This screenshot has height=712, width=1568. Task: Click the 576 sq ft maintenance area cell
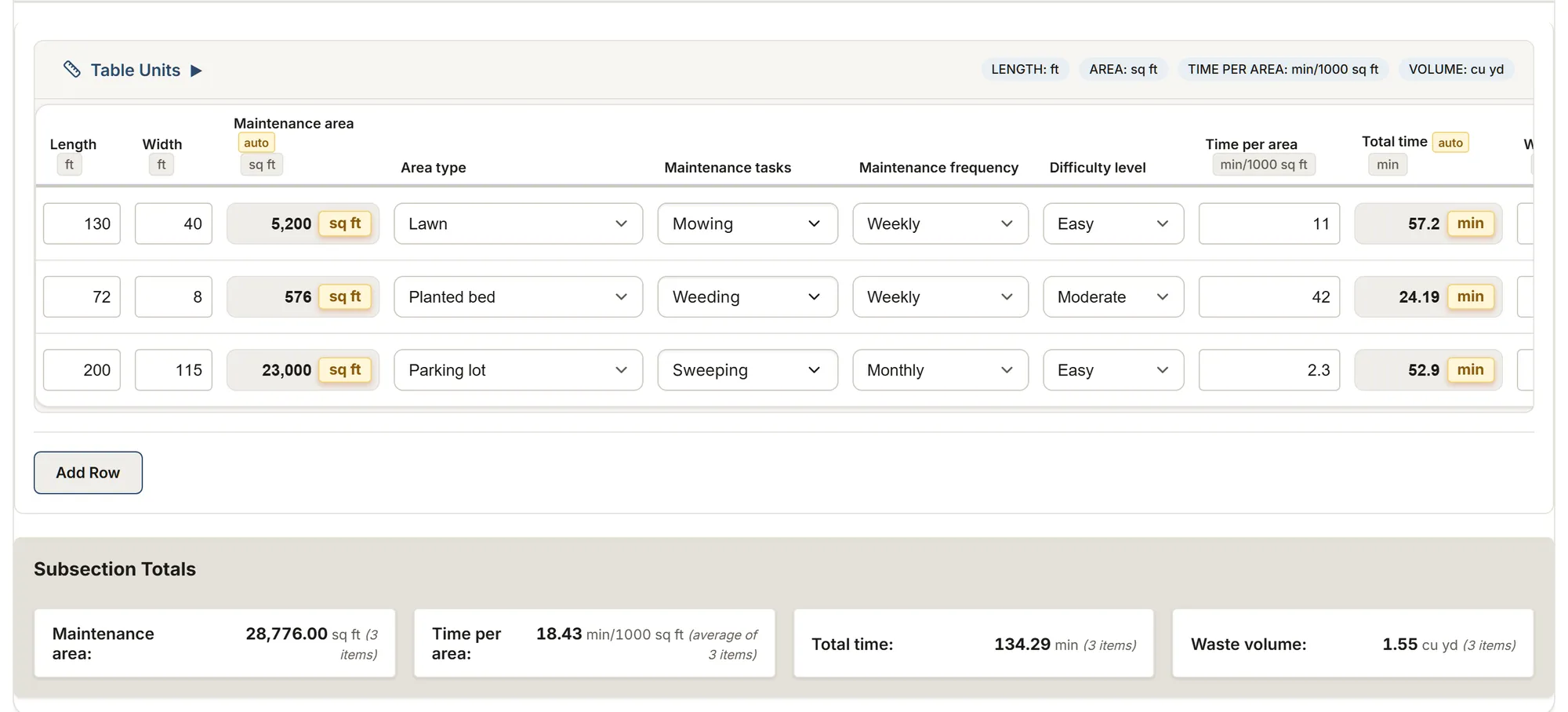pos(303,296)
